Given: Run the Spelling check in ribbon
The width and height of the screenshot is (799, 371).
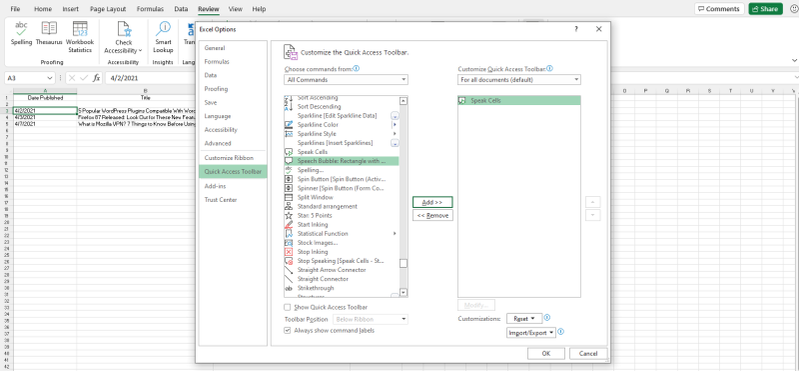Looking at the screenshot, I should 21,34.
